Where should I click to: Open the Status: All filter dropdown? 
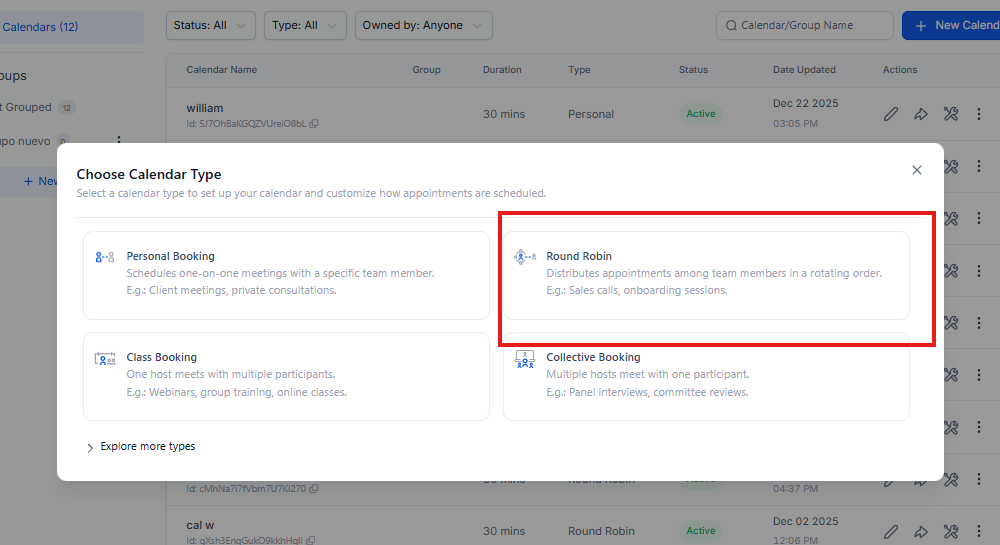point(210,26)
